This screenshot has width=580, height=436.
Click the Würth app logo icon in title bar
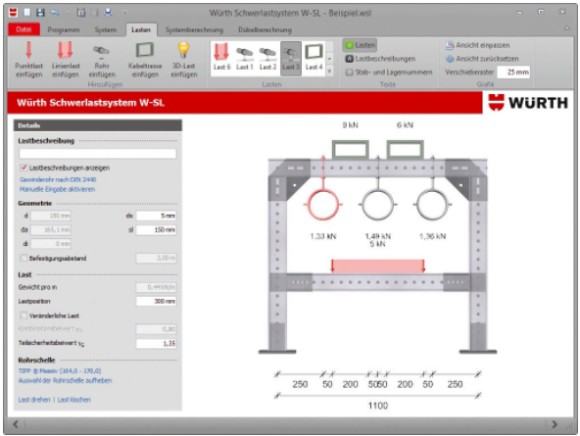tap(13, 13)
